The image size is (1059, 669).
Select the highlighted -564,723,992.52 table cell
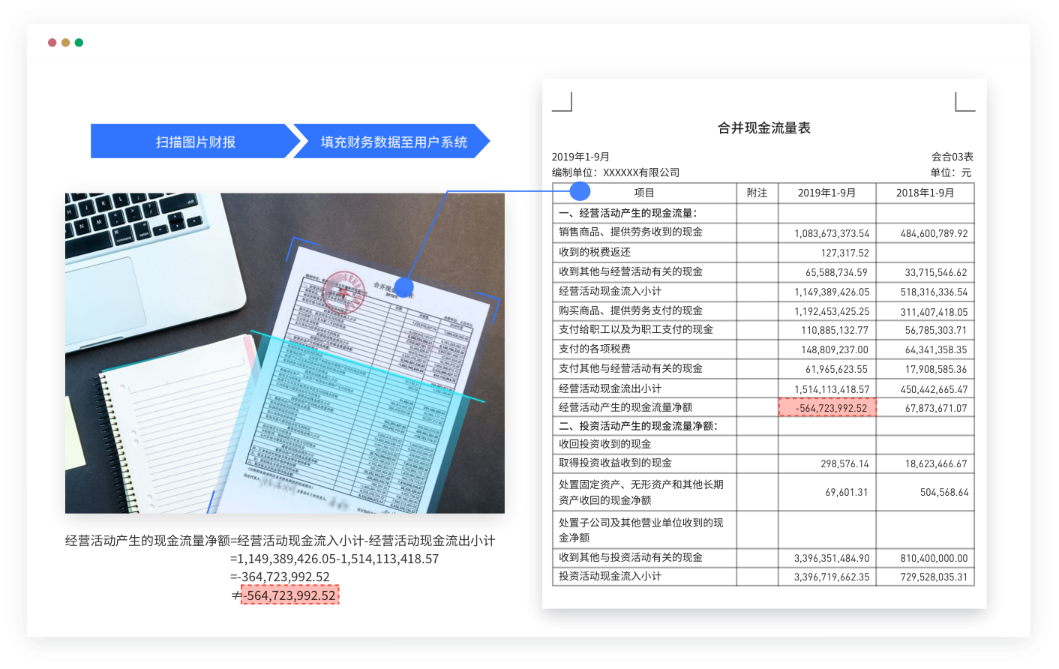827,407
